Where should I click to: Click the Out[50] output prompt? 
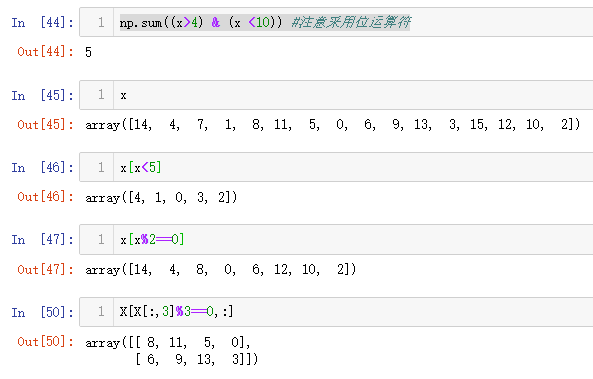tap(45, 342)
